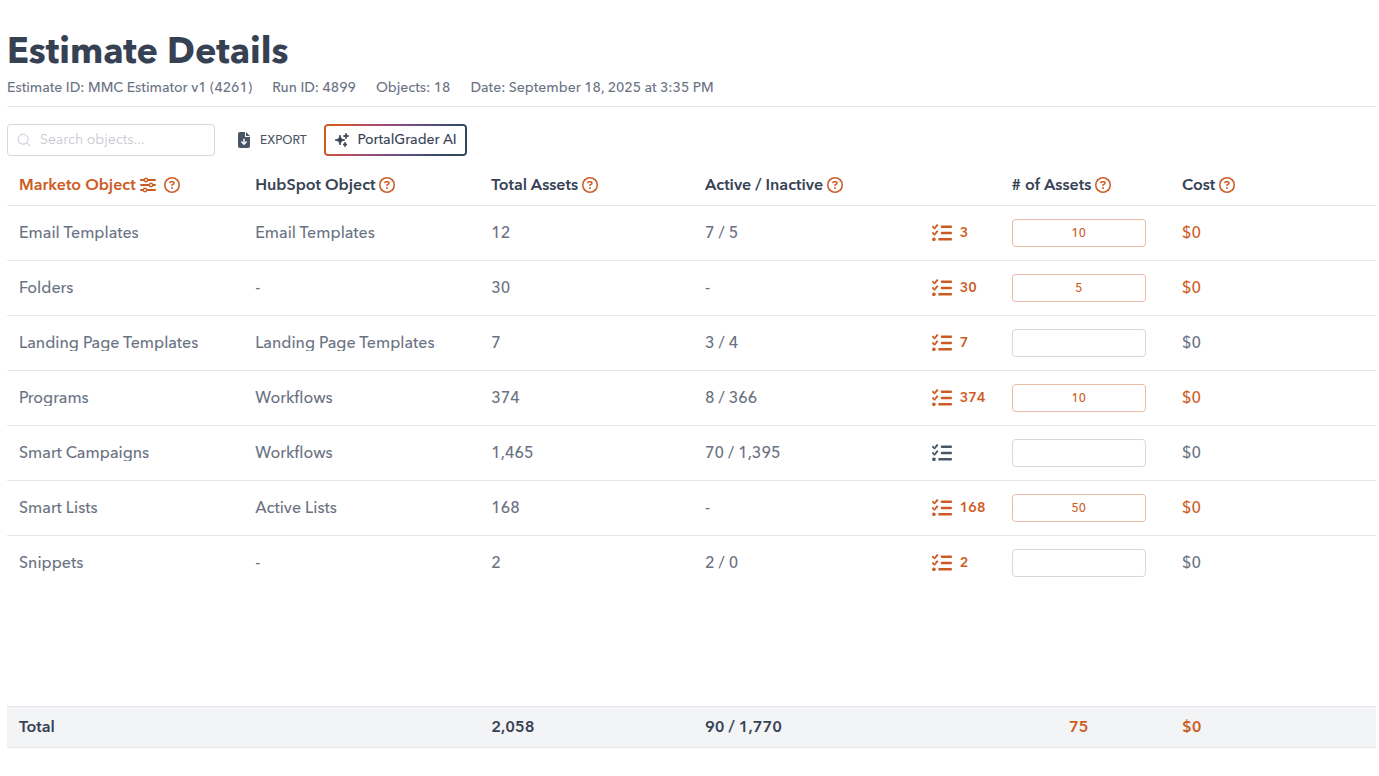
Task: Click the Marketo Object column header
Action: coord(77,185)
